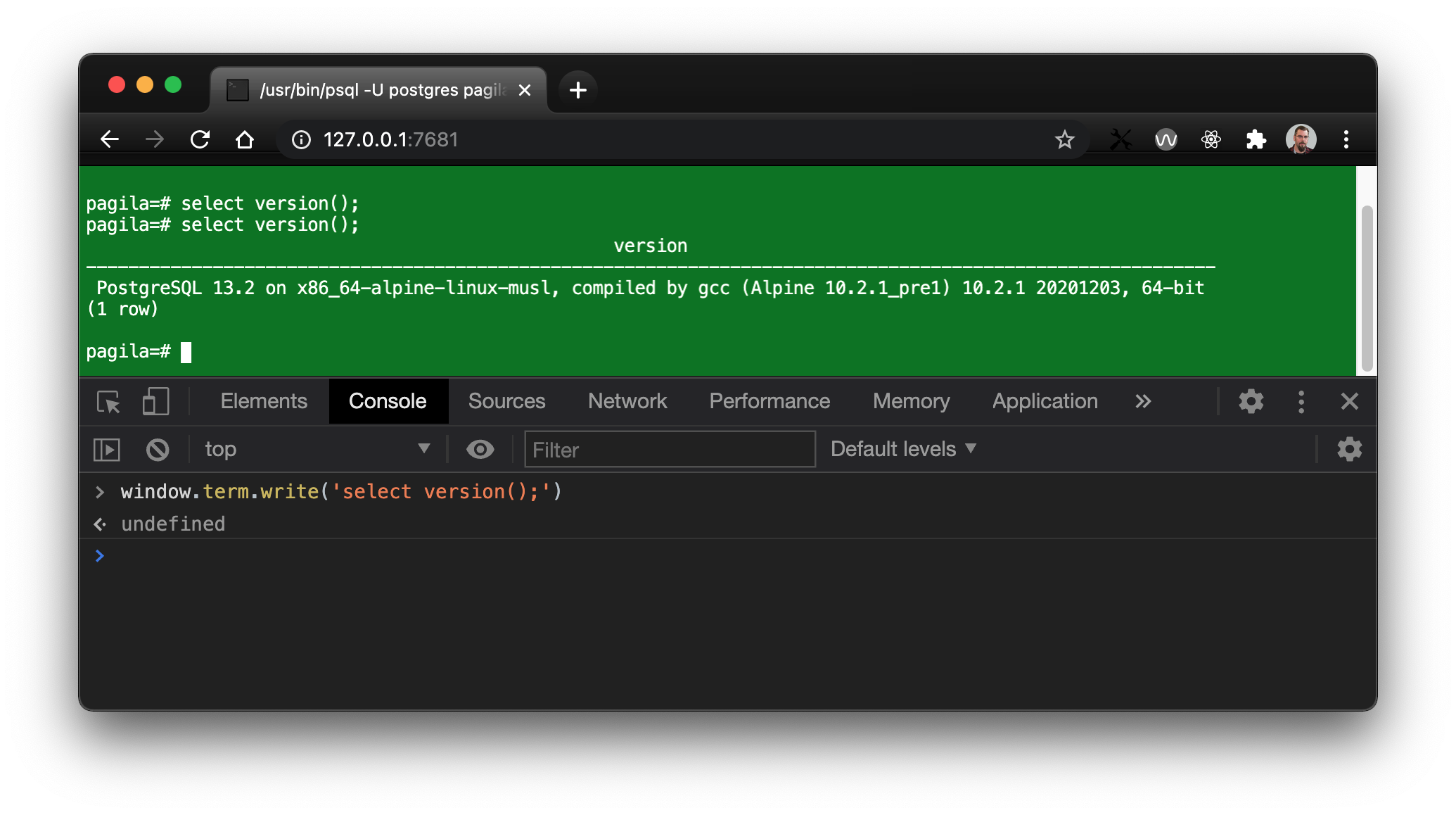Open Chrome's three-dot menu

click(1346, 139)
